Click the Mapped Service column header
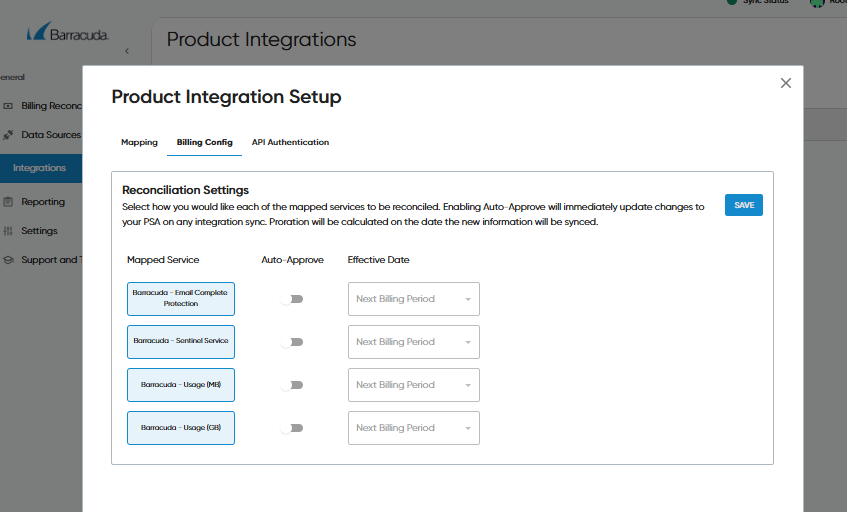The height and width of the screenshot is (512, 847). click(163, 260)
